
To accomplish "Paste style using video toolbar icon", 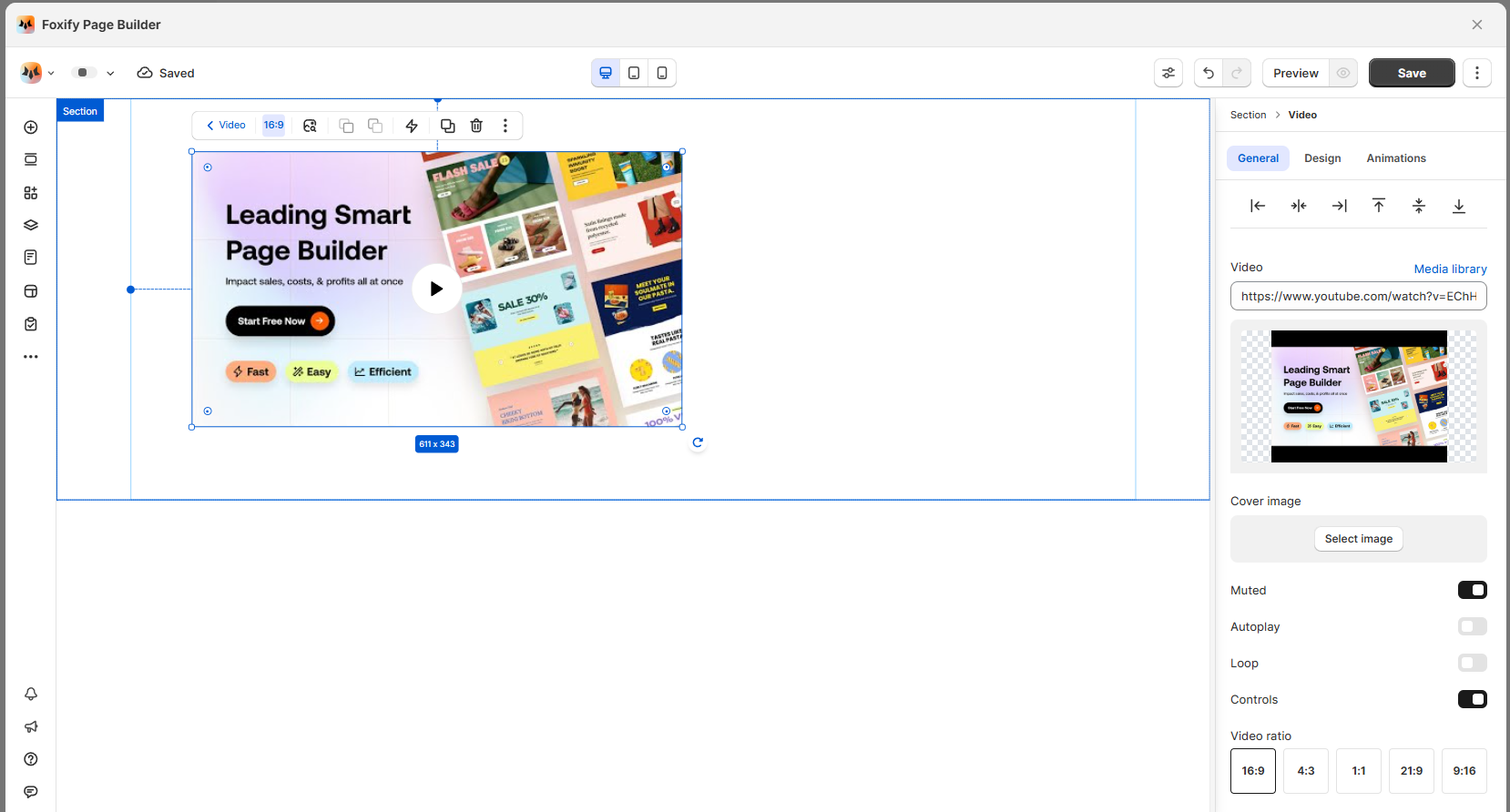I will click(375, 126).
